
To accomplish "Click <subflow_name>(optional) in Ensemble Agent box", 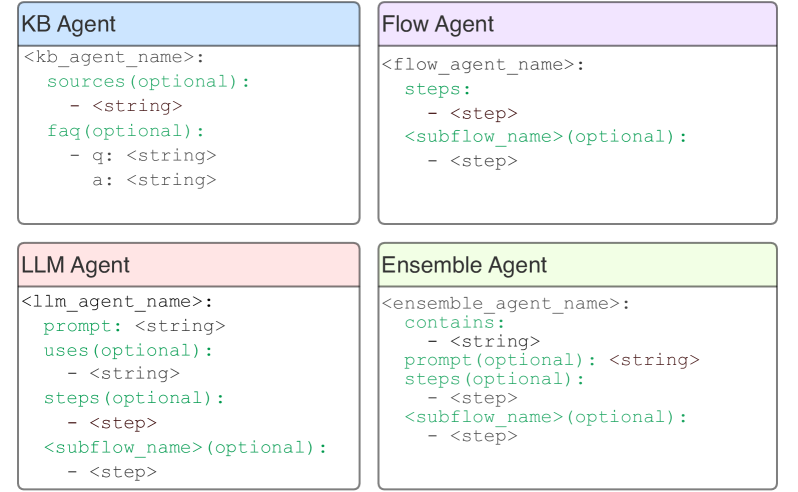I will pyautogui.click(x=546, y=417).
